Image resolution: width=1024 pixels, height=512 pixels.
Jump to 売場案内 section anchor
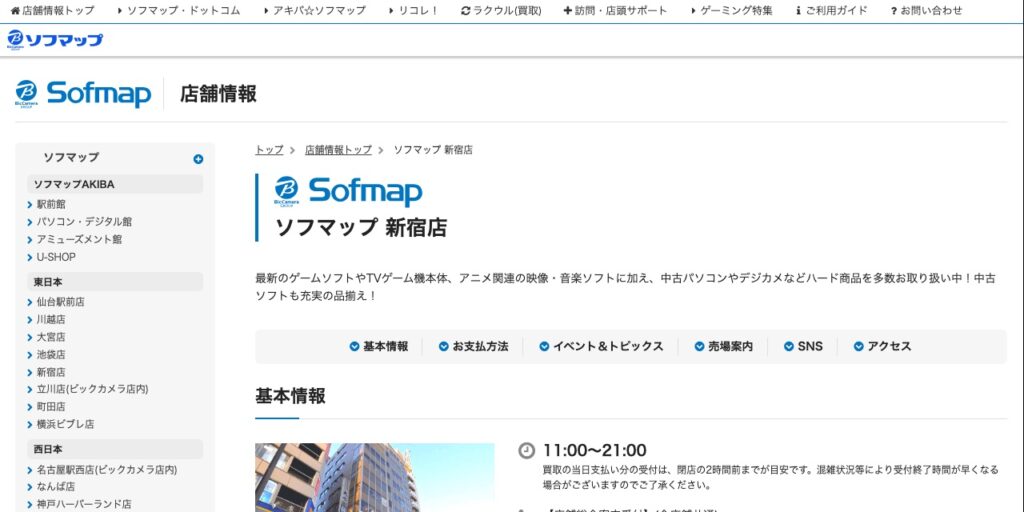[x=724, y=347]
